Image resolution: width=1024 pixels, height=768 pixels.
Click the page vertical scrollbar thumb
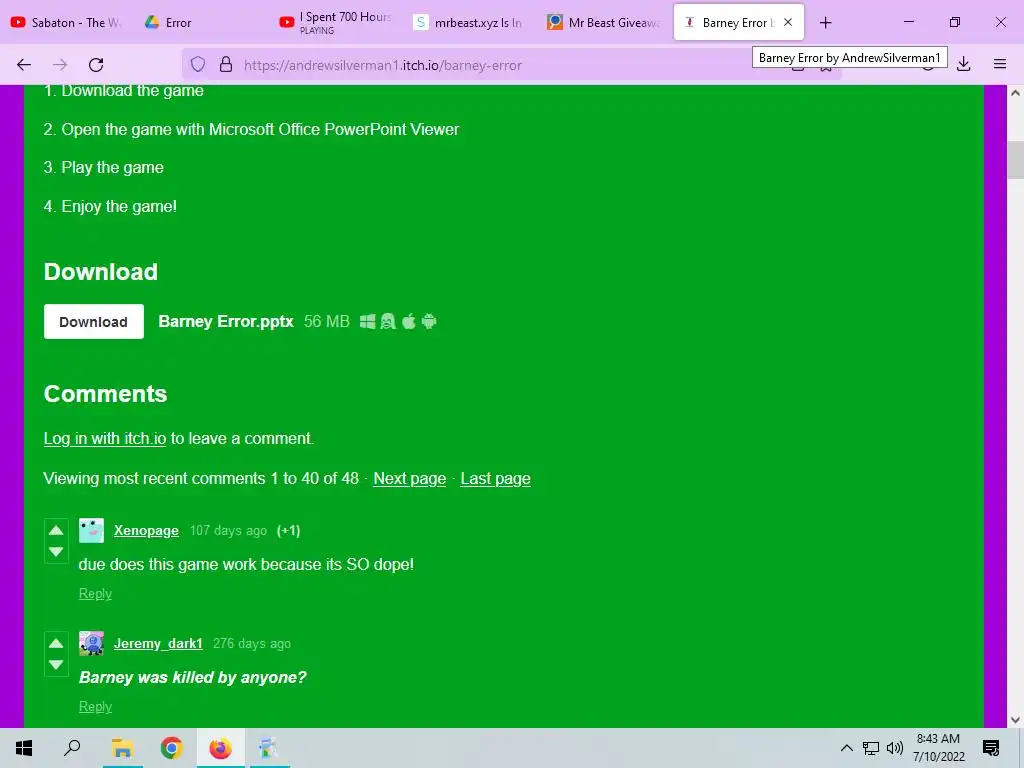point(1015,159)
